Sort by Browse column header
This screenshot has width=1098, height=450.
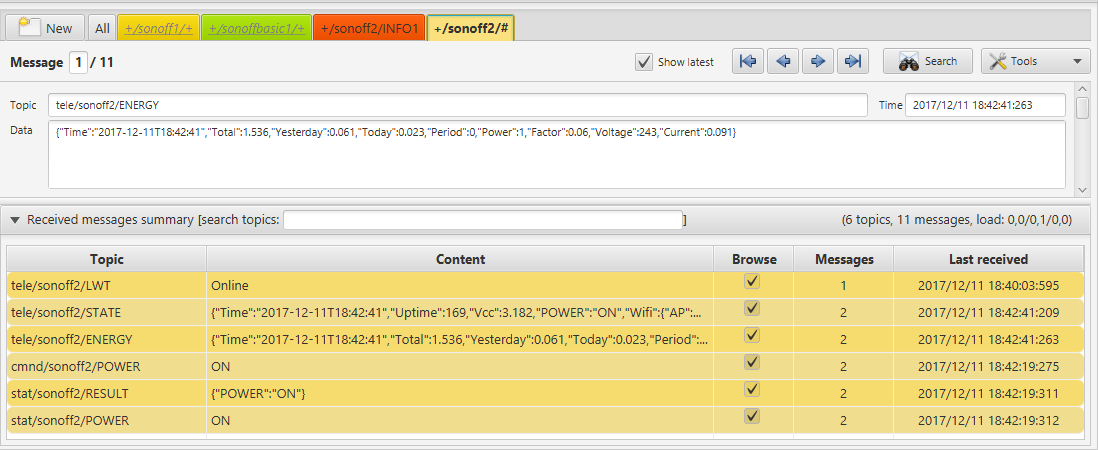754,259
